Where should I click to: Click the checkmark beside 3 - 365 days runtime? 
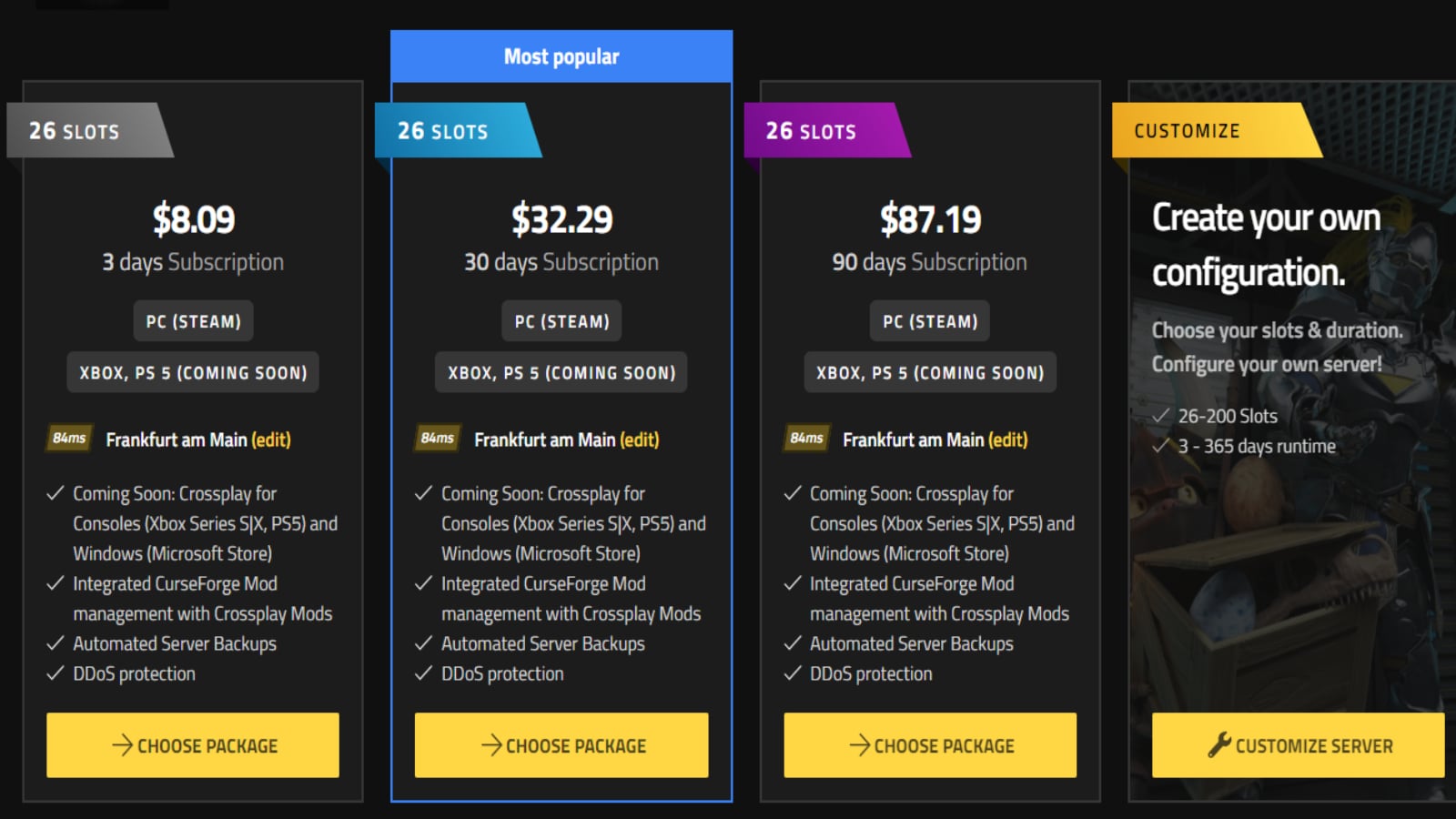point(1158,446)
